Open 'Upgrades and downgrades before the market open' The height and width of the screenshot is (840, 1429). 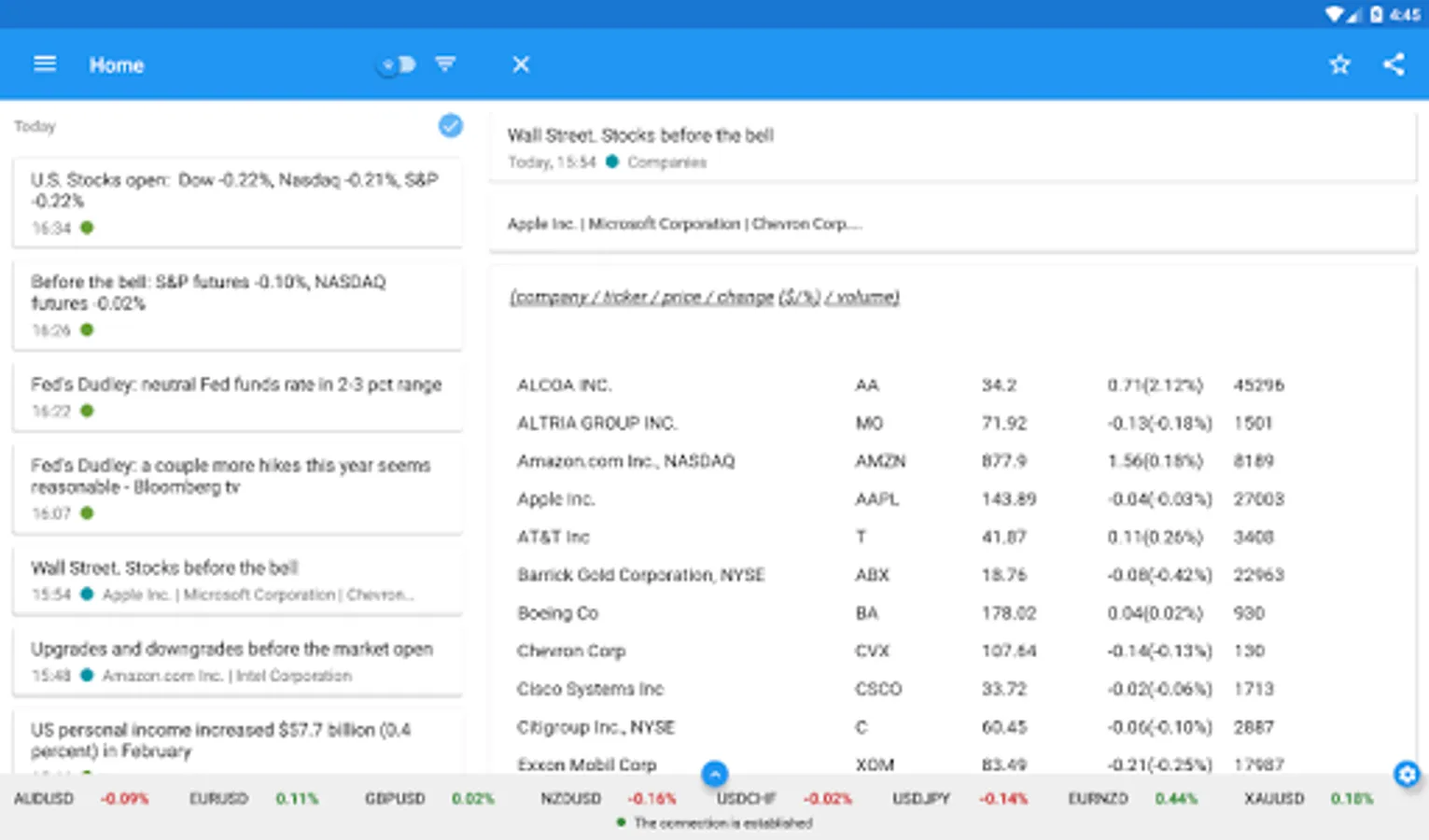pyautogui.click(x=237, y=661)
